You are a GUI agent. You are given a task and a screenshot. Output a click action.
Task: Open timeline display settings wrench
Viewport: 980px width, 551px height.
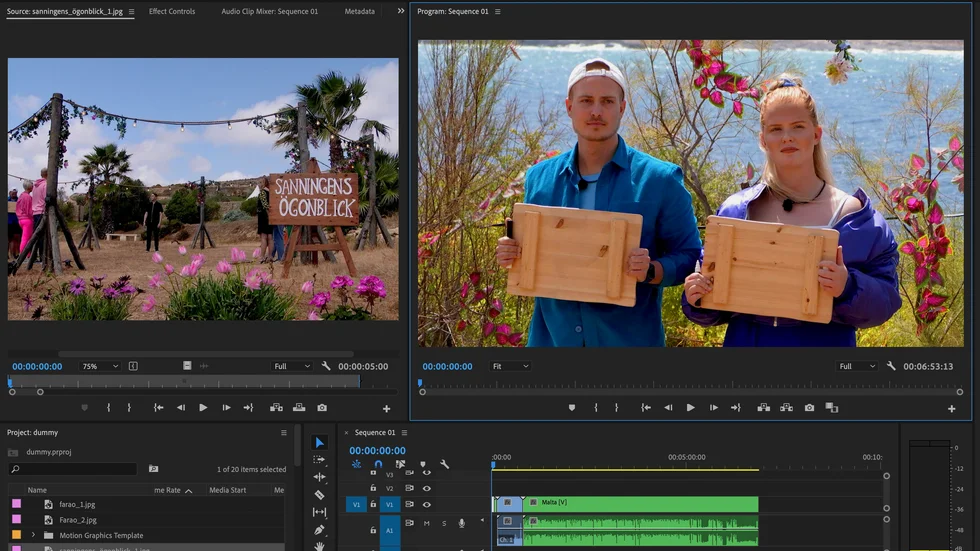[444, 464]
